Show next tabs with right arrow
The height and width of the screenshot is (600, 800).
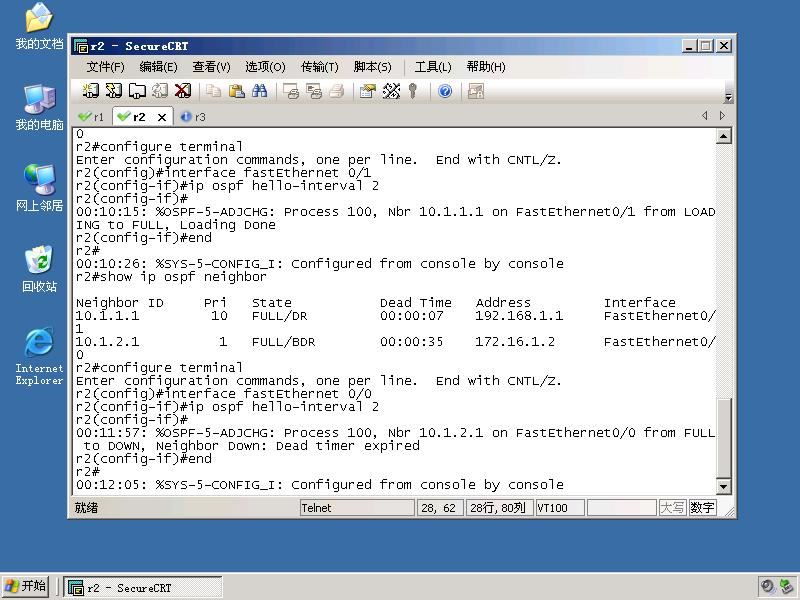[722, 116]
